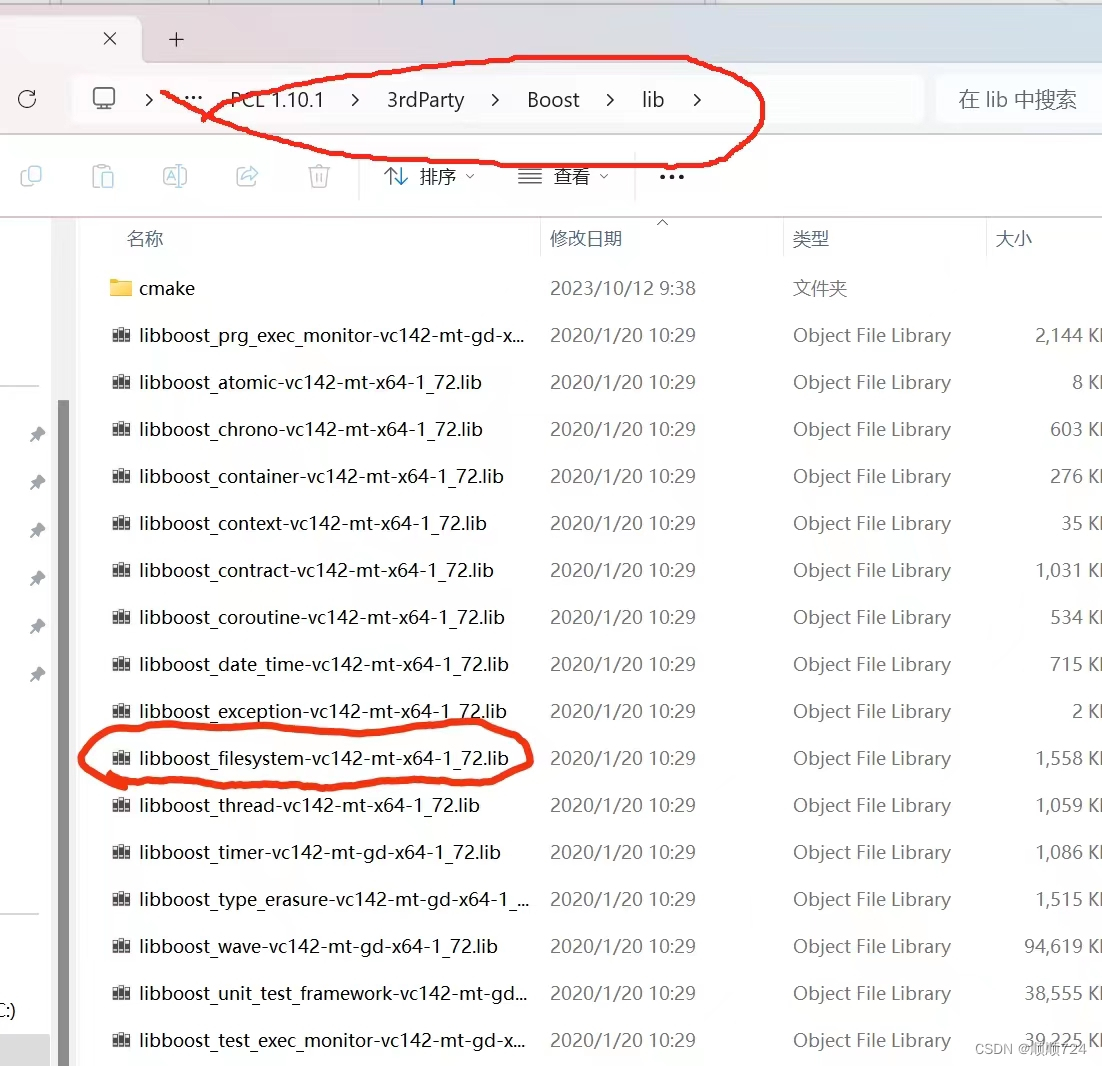This screenshot has height=1066, width=1102.
Task: Navigate to Boost via the breadcrumb
Action: [x=553, y=99]
